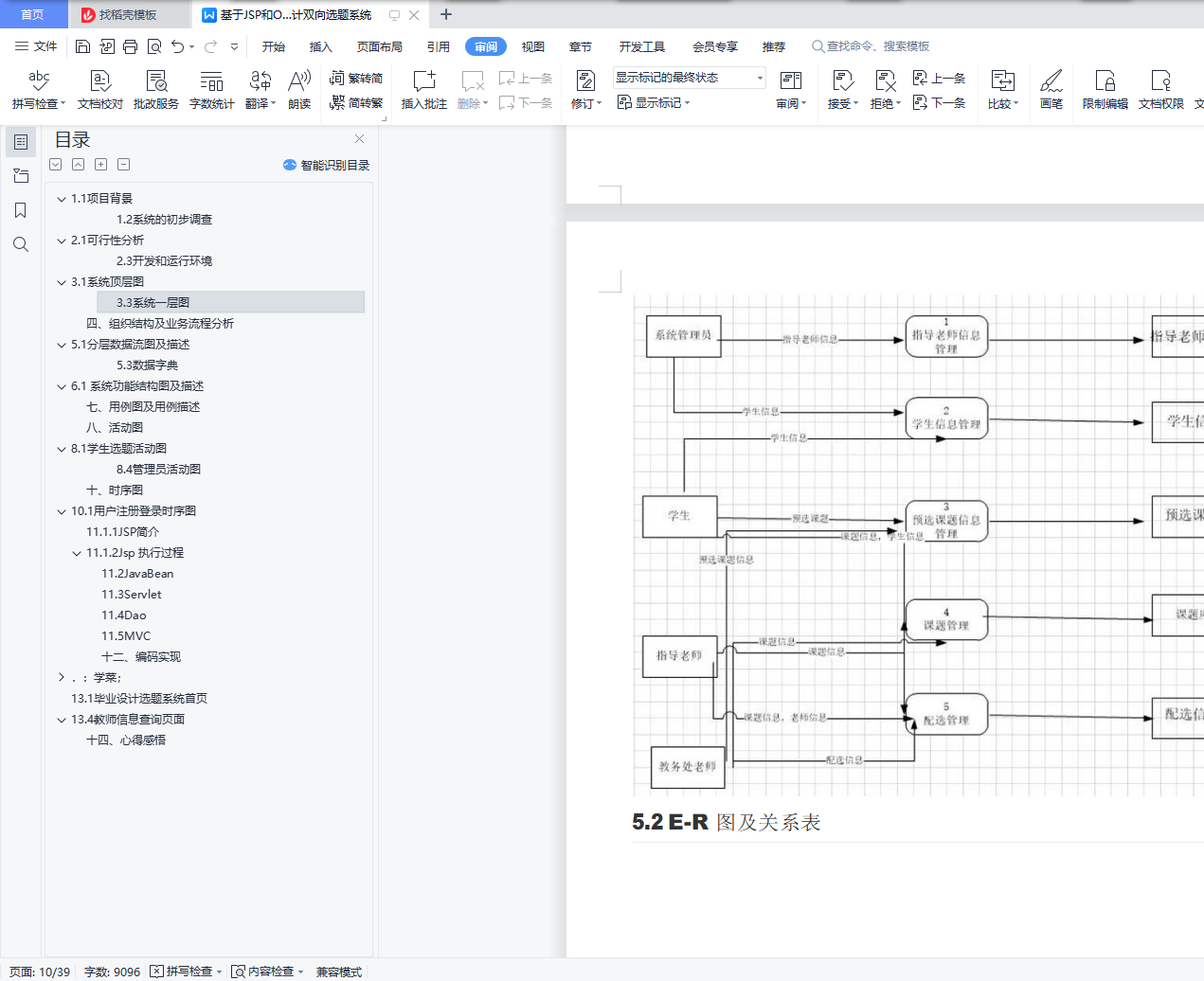
Task: Switch to the 视图 ribbon tab
Action: tap(533, 46)
